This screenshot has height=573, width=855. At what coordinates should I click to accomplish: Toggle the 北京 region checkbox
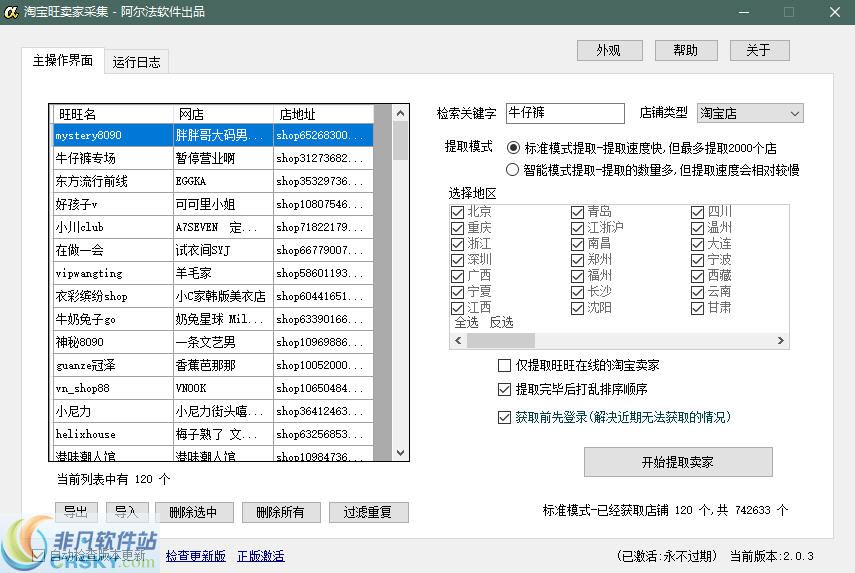457,212
